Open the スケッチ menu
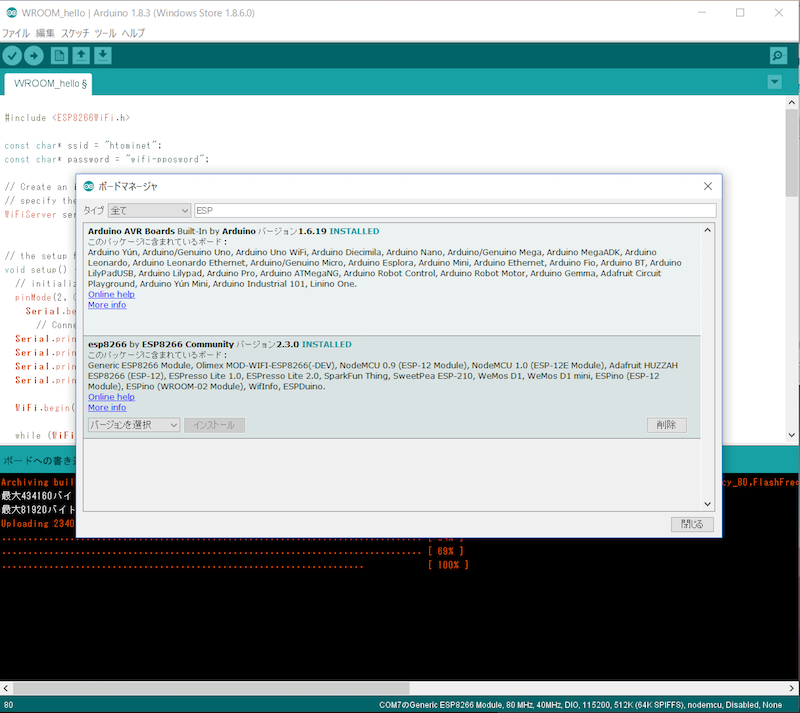 point(75,33)
